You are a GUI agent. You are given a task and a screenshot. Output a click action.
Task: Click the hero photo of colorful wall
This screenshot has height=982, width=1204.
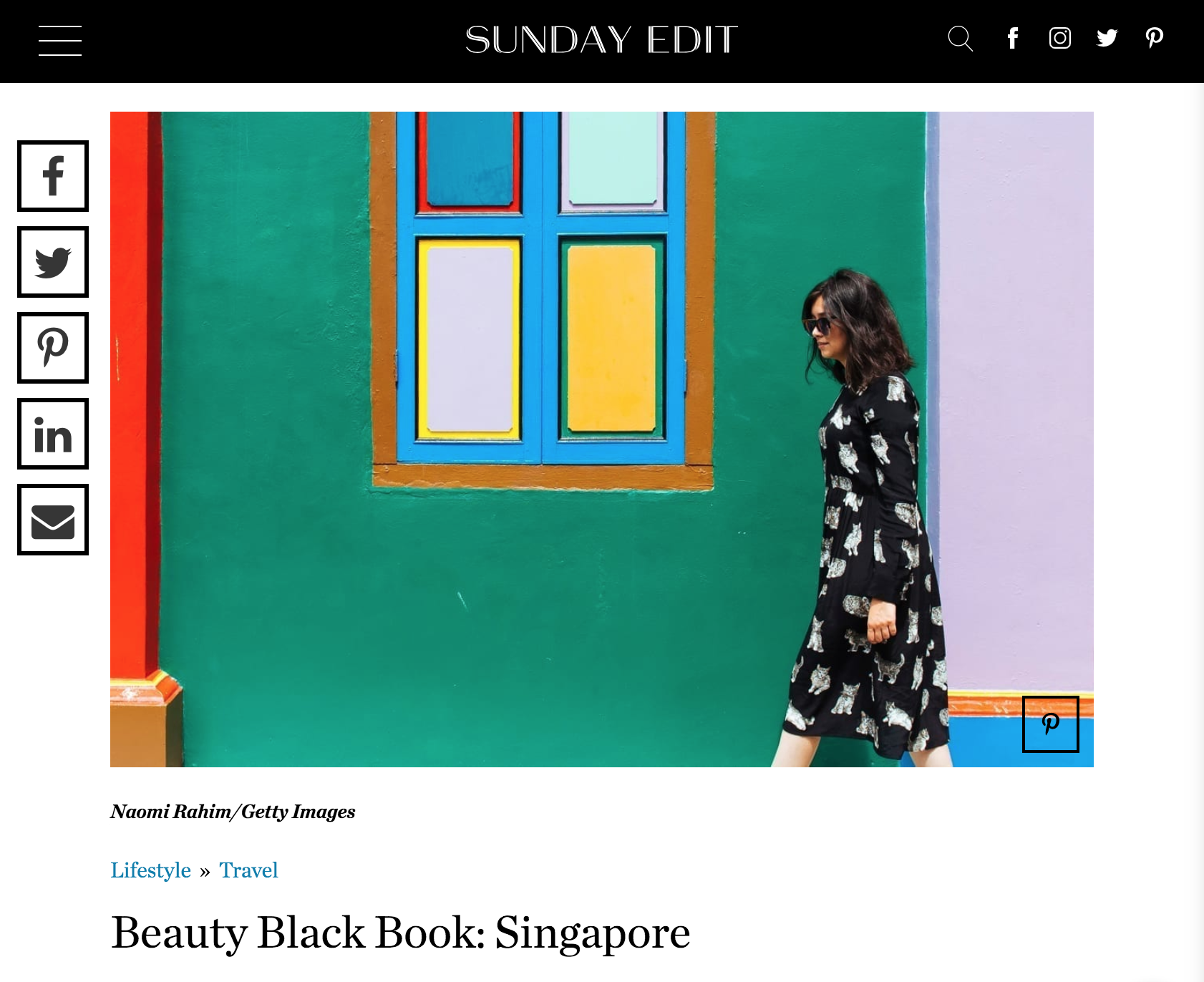click(x=602, y=439)
